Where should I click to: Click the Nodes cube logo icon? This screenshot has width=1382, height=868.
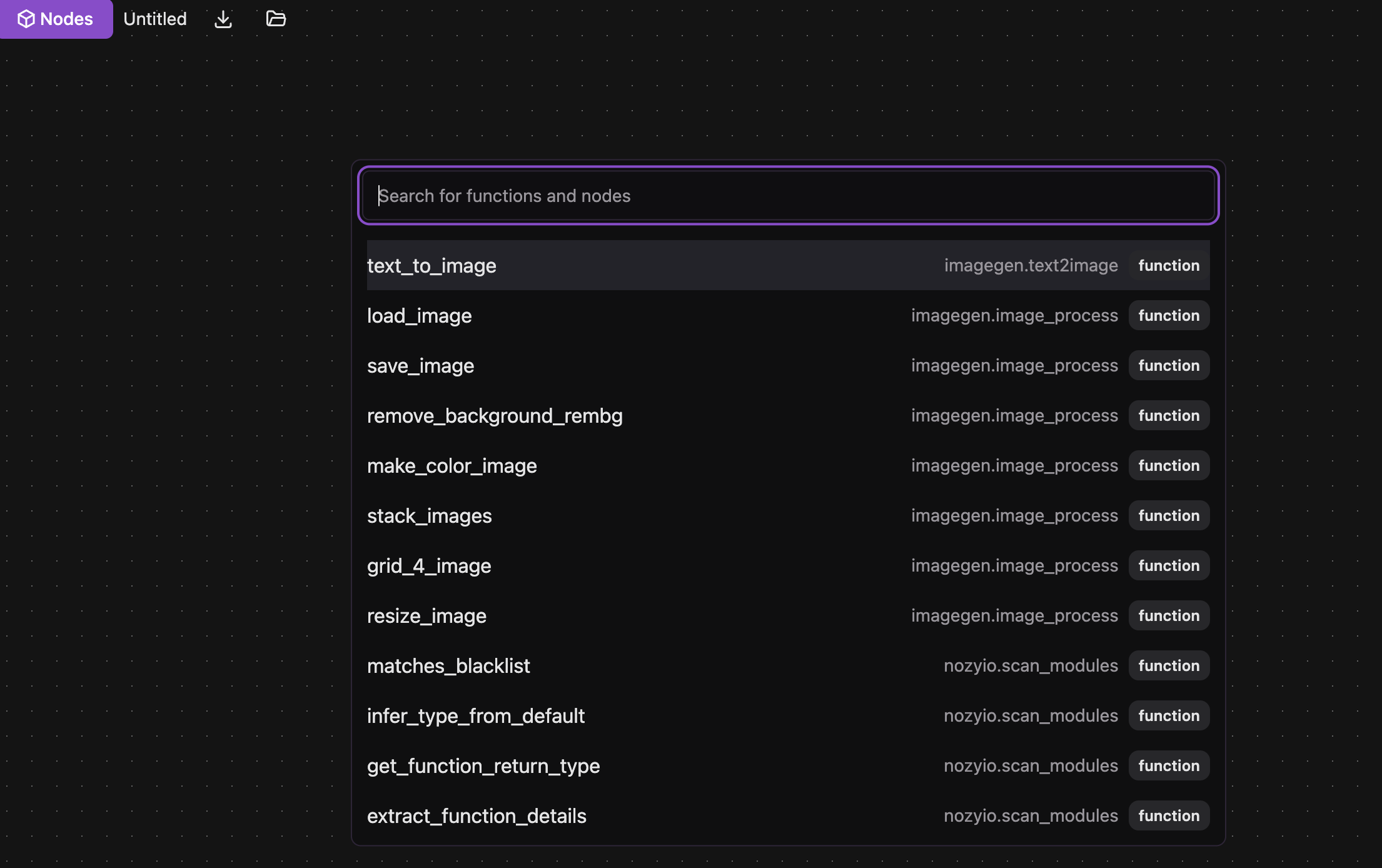pos(26,19)
